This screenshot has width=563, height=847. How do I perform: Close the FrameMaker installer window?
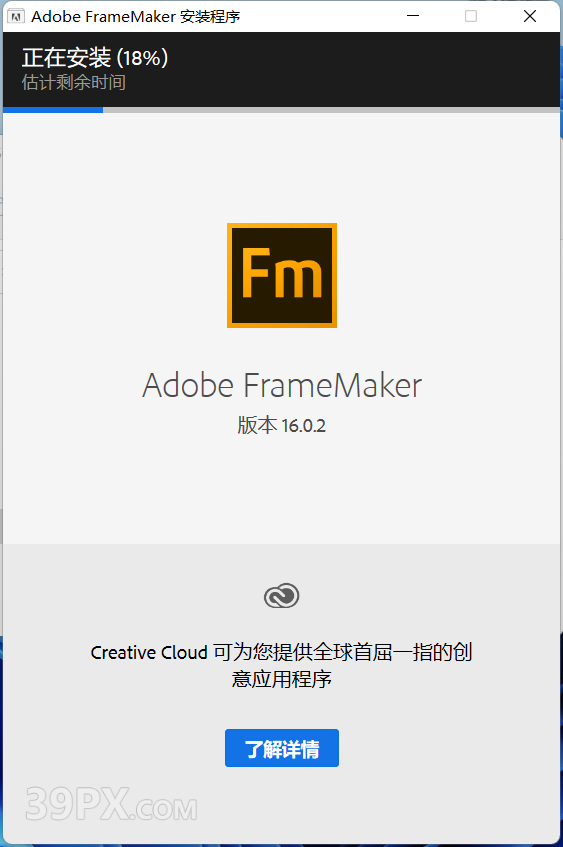click(530, 16)
